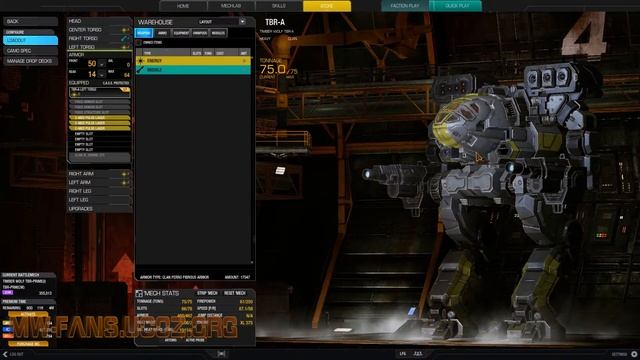Screen dimensions: 640x360
Task: Click the sun icon on the ENERGY row
Action: (x=140, y=60)
